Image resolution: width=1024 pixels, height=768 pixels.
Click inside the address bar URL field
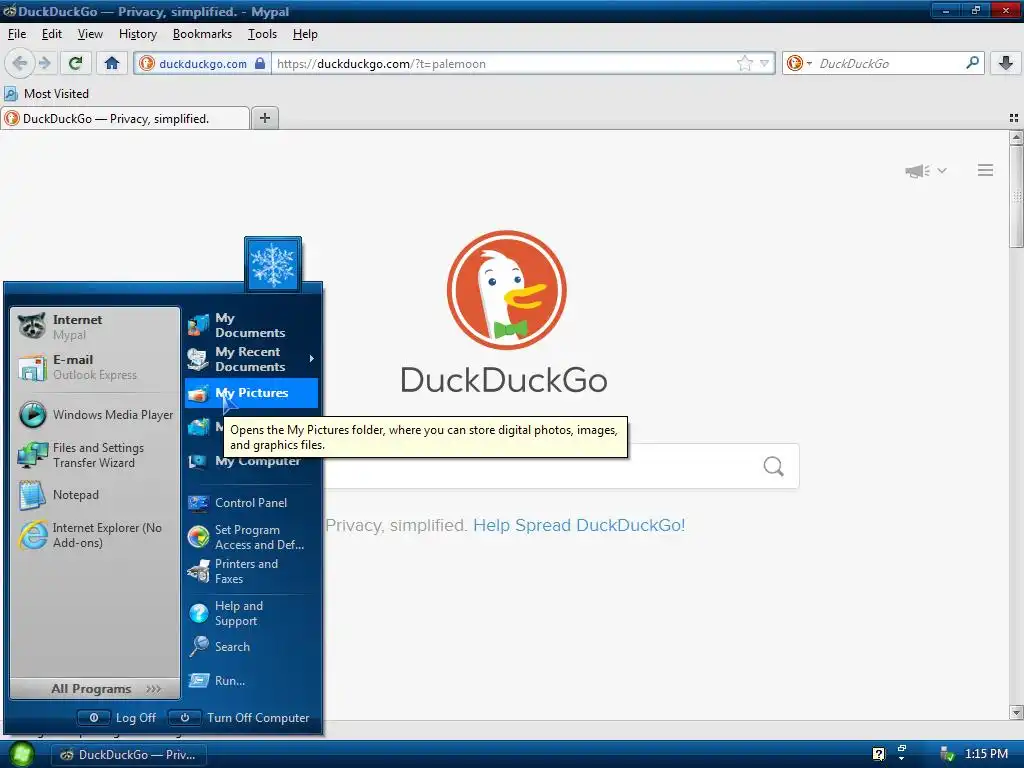coord(503,63)
